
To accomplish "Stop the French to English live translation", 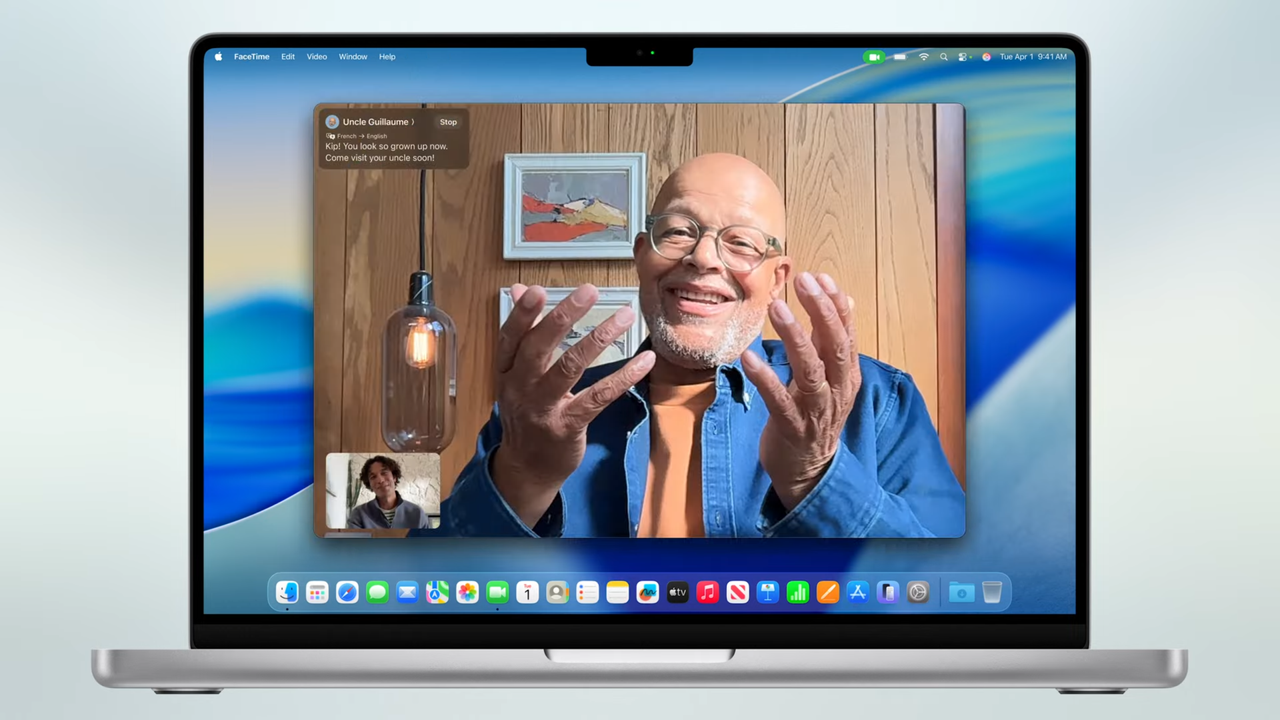I will point(448,122).
